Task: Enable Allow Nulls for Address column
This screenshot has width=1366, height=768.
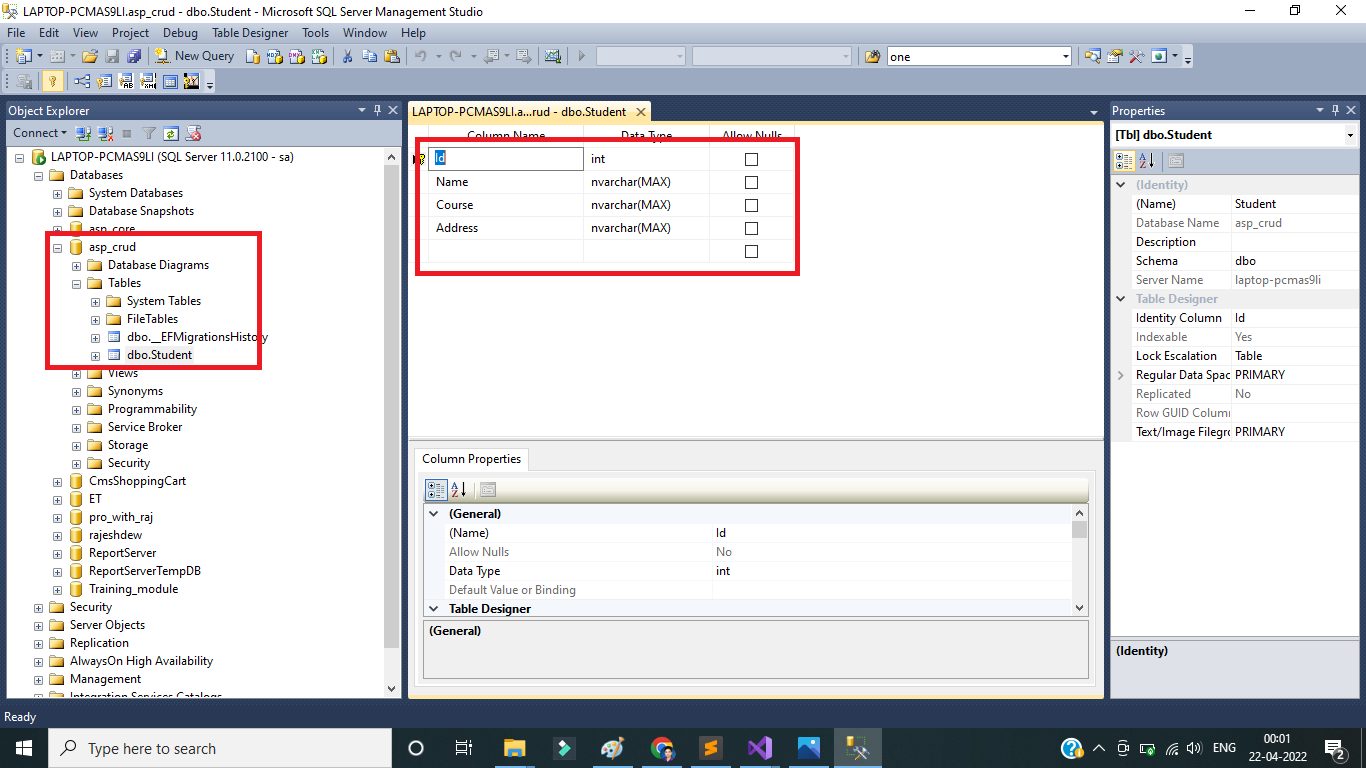Action: click(x=751, y=228)
